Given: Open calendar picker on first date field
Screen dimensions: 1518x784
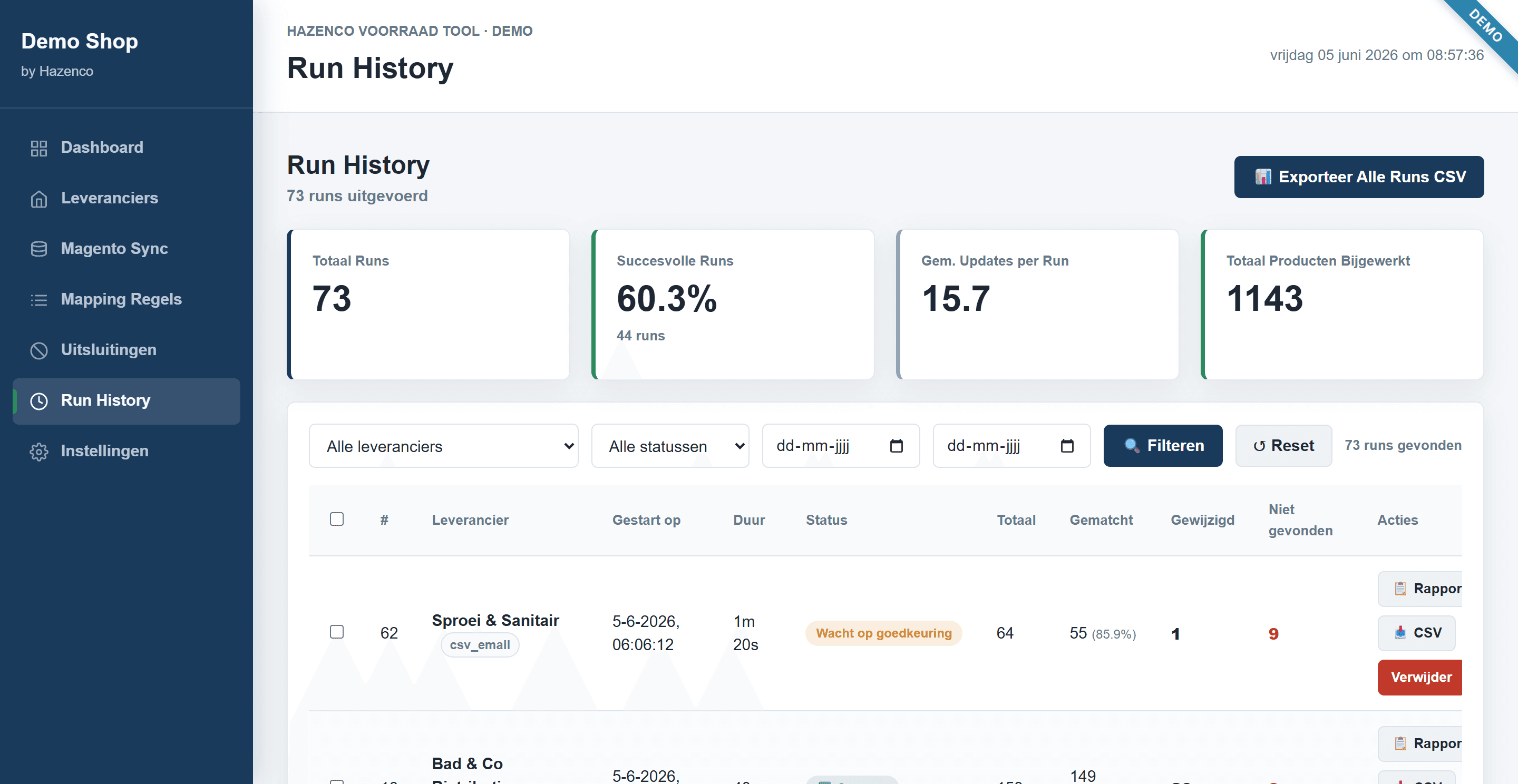Looking at the screenshot, I should (x=896, y=446).
